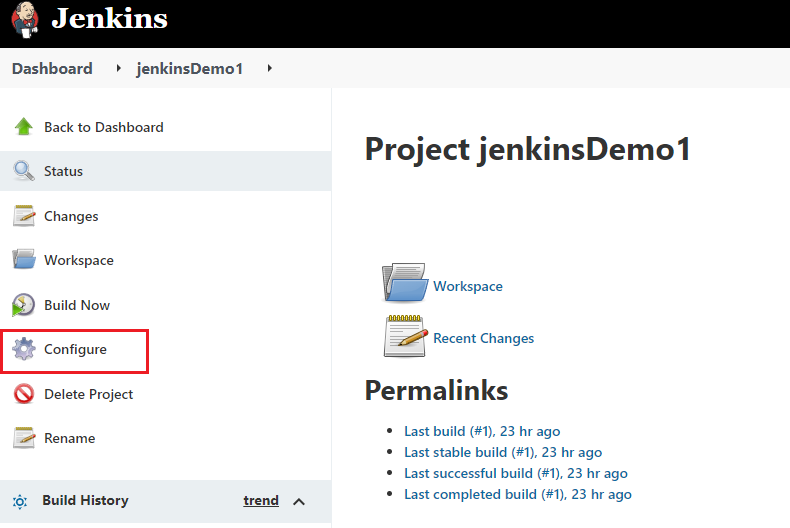Image resolution: width=790 pixels, height=528 pixels.
Task: Go Back to Dashboard
Action: coord(104,127)
